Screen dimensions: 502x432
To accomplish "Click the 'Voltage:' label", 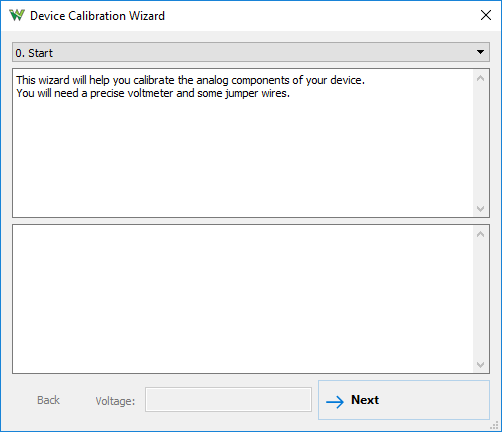I will point(115,401).
